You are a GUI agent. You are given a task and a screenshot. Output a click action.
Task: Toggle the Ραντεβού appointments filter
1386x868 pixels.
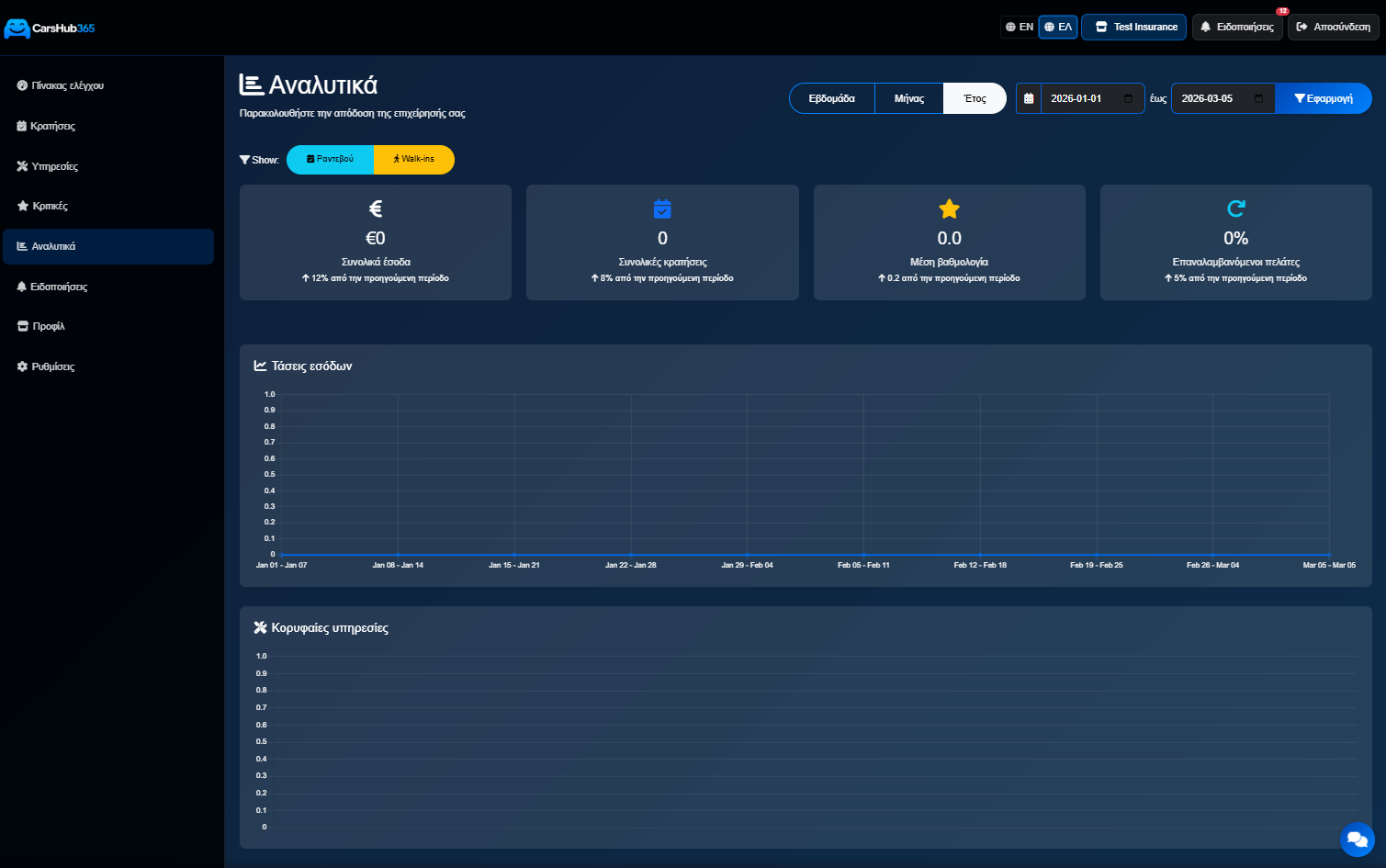pyautogui.click(x=330, y=159)
